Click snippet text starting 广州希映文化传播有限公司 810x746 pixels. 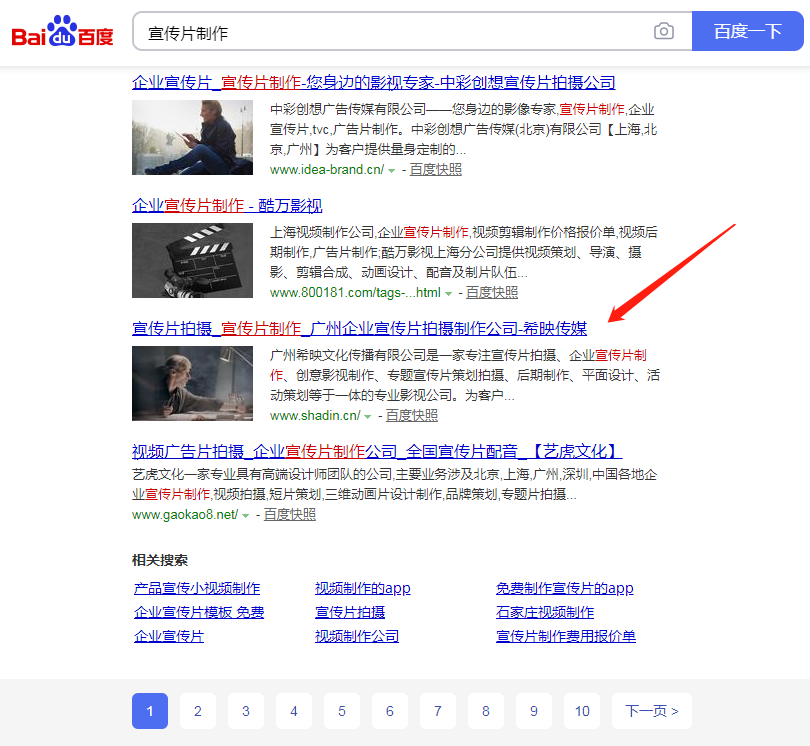tap(465, 375)
